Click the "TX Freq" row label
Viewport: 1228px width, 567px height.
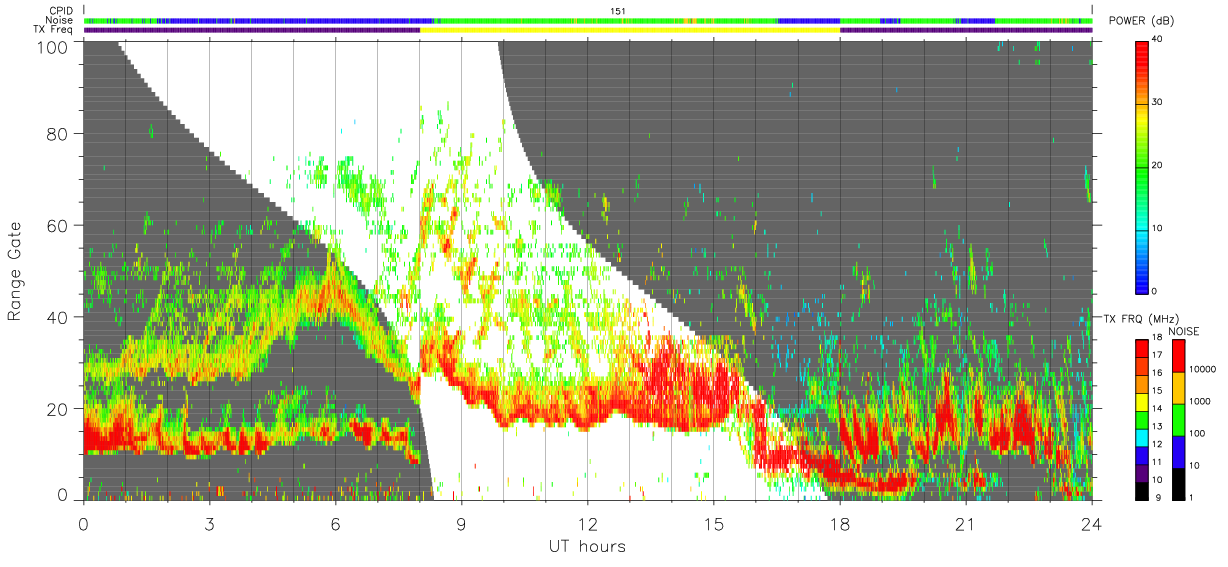(x=55, y=29)
